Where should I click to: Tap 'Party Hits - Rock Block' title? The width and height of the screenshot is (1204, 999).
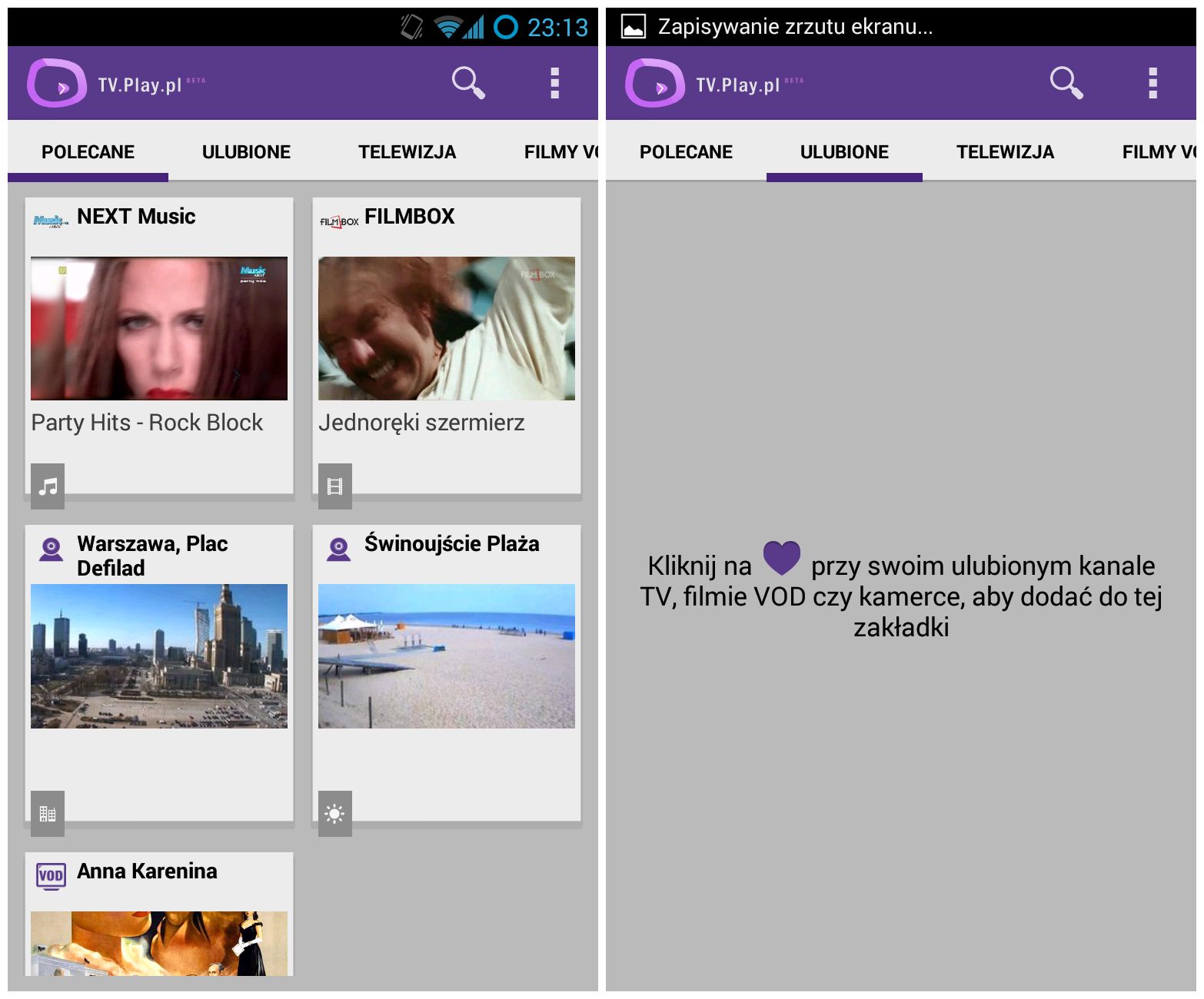pyautogui.click(x=147, y=423)
